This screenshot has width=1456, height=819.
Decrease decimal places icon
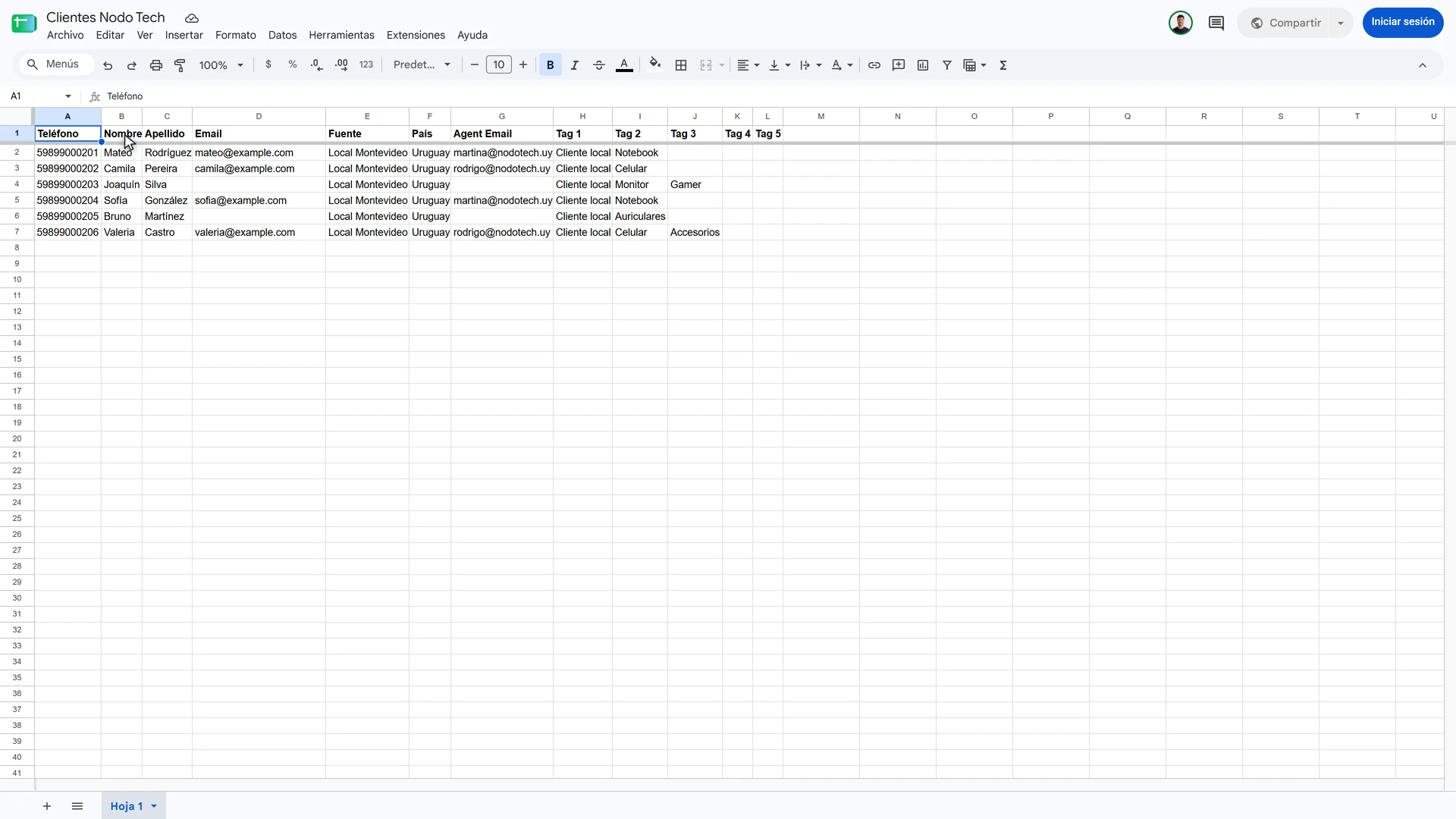pyautogui.click(x=317, y=65)
